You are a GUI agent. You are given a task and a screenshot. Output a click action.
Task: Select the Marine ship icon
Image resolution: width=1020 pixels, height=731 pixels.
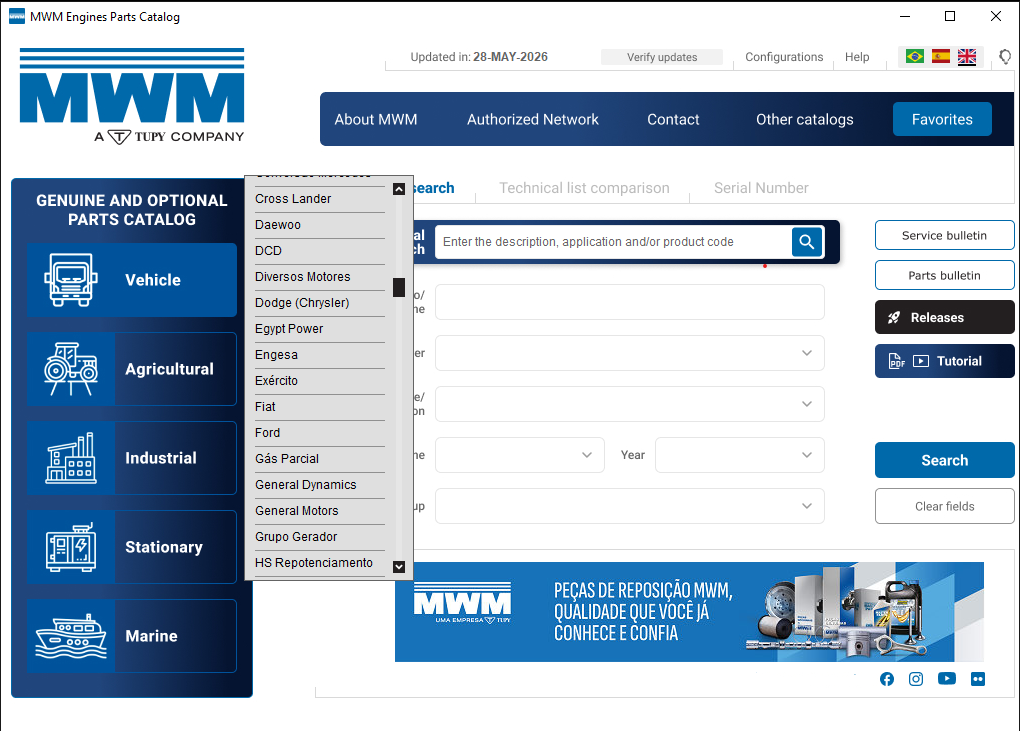click(71, 636)
